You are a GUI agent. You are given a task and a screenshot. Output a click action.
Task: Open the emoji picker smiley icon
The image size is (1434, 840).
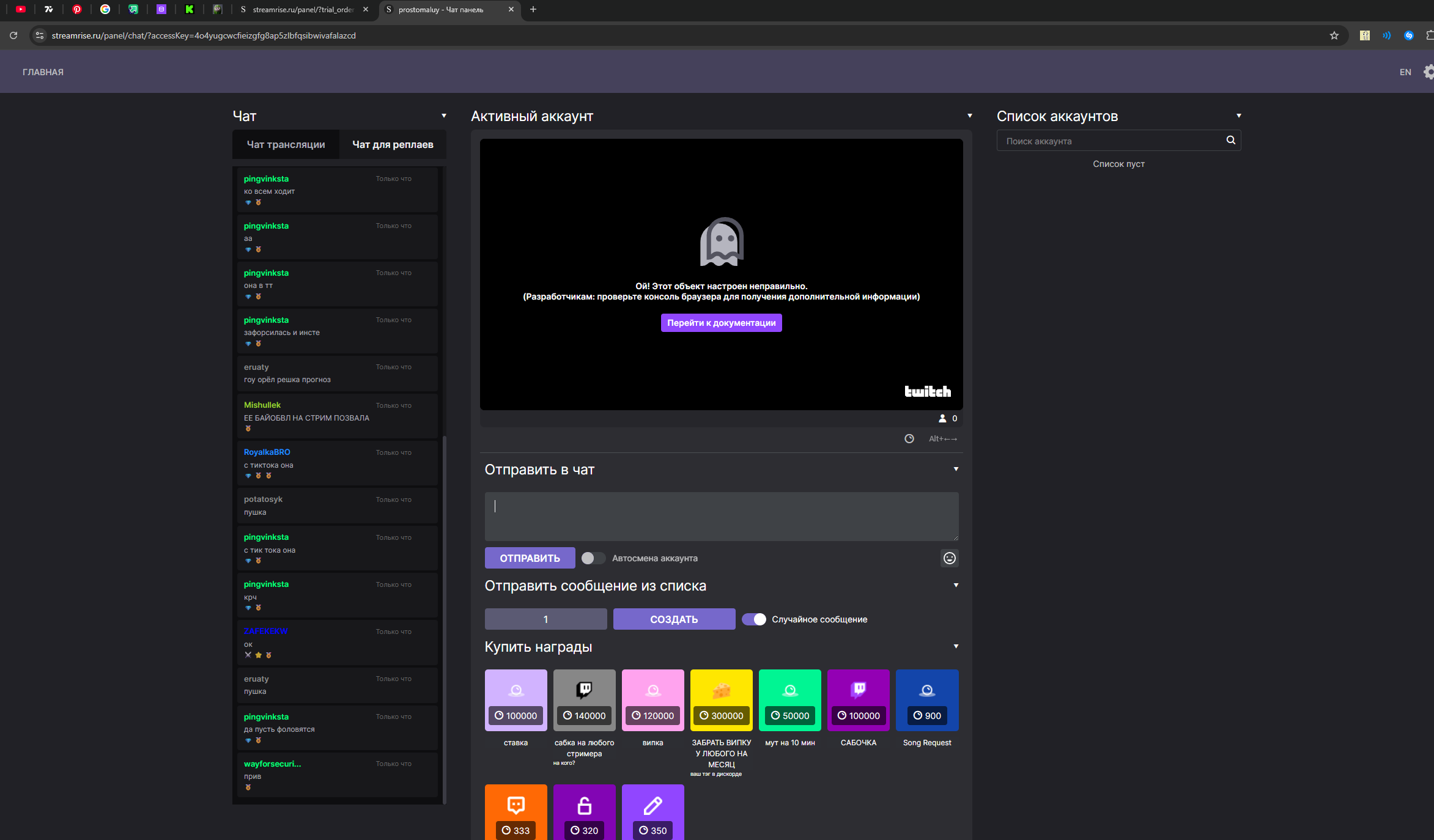pyautogui.click(x=949, y=558)
